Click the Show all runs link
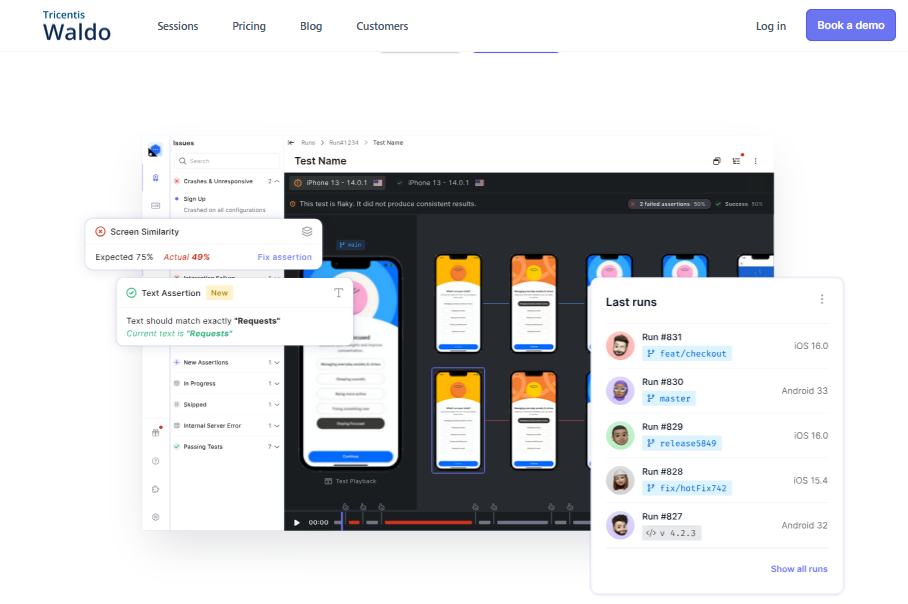The height and width of the screenshot is (604, 908). click(x=798, y=569)
